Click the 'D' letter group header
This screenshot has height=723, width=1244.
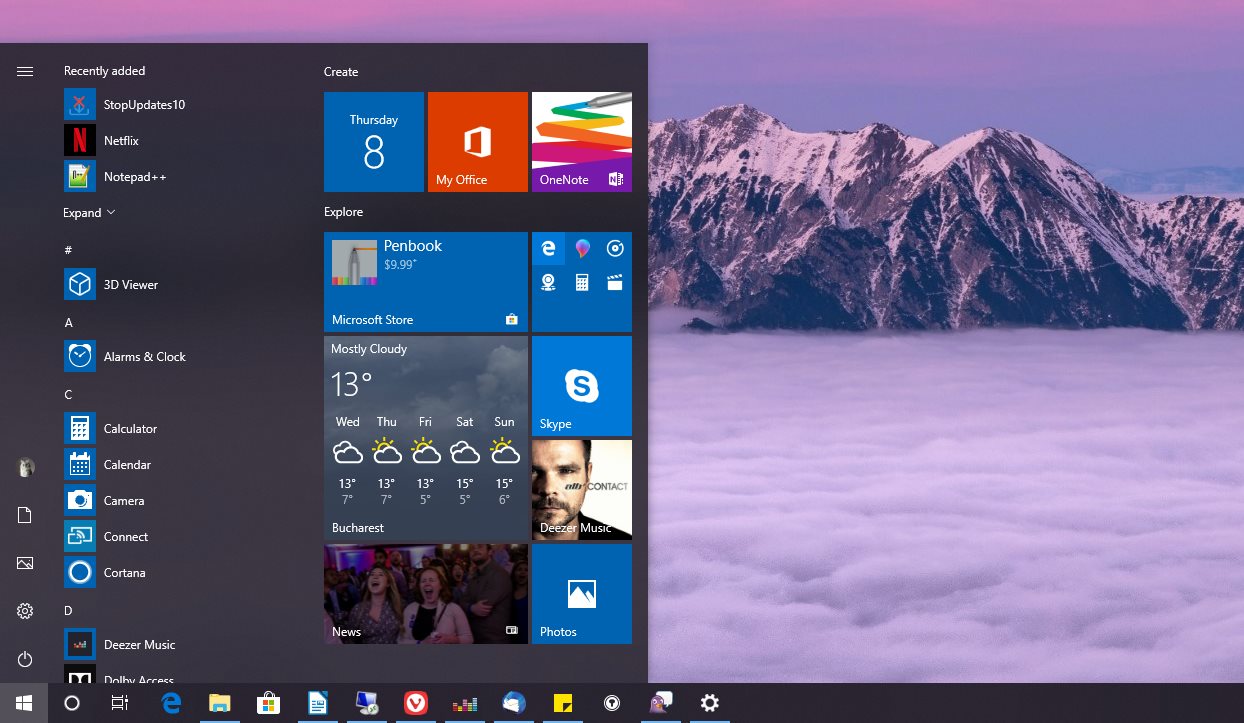(x=68, y=611)
